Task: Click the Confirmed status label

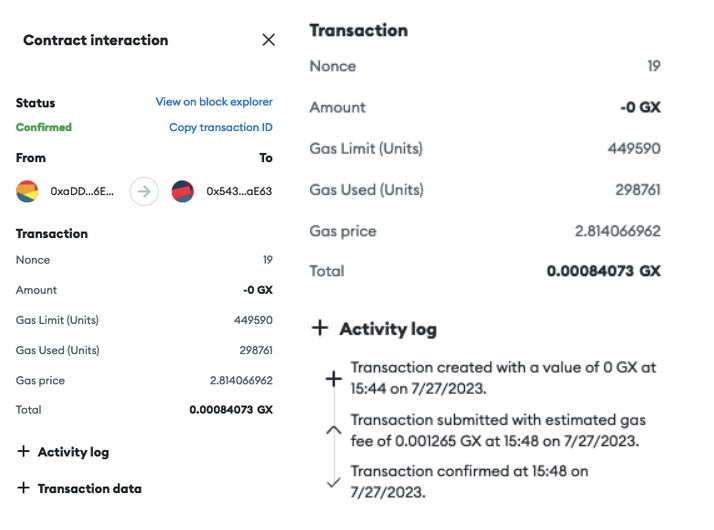Action: (x=44, y=127)
